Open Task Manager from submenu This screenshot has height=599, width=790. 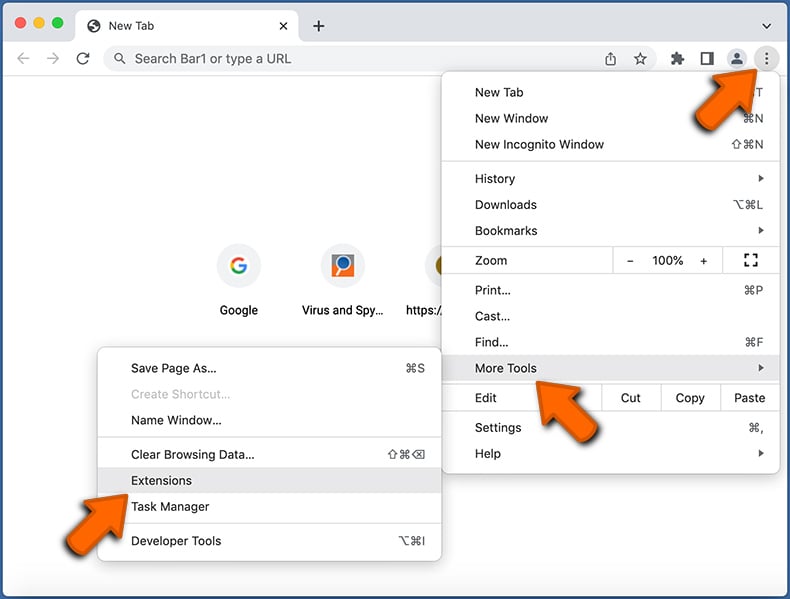pos(269,507)
